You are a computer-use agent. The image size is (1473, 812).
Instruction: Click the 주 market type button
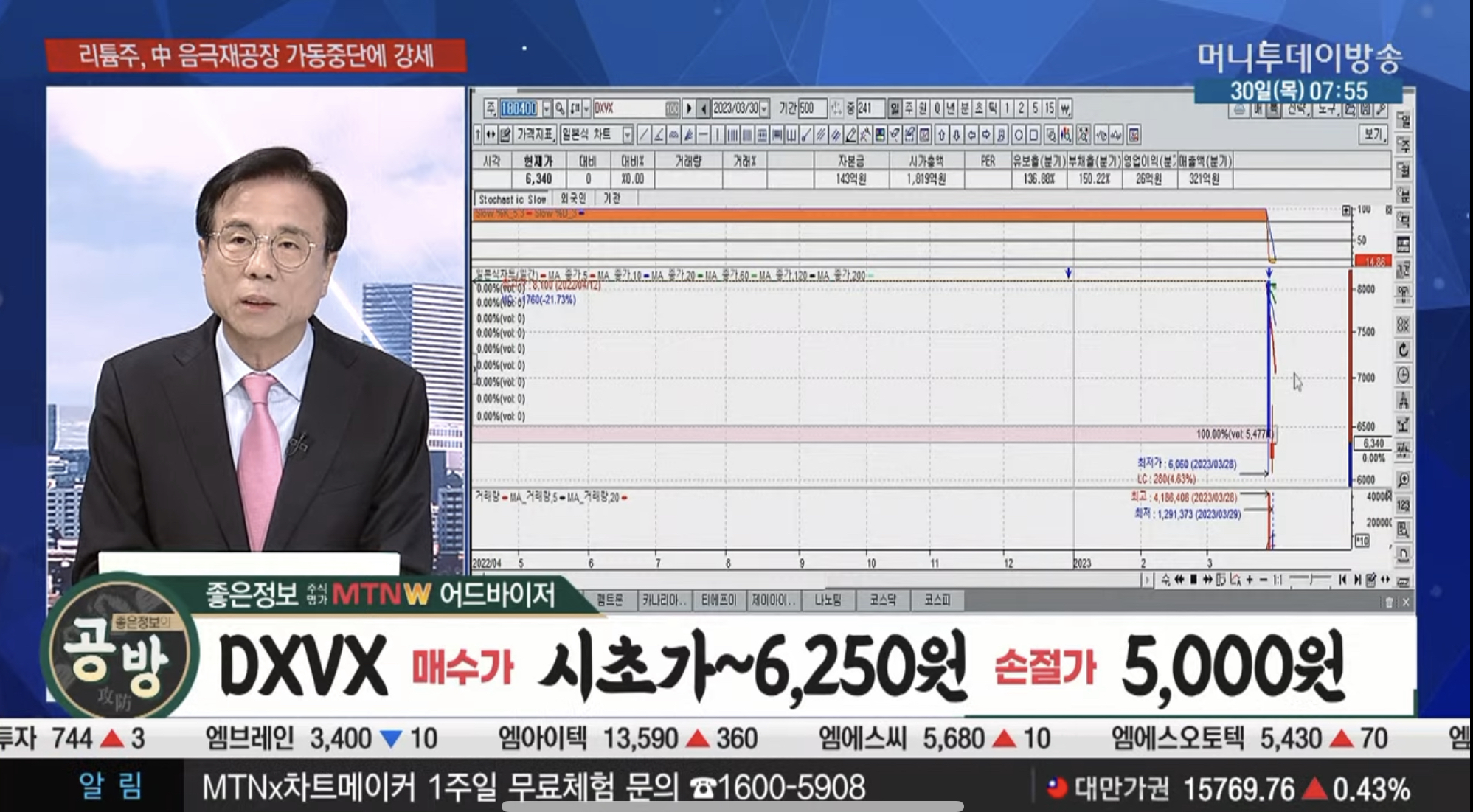pos(491,108)
